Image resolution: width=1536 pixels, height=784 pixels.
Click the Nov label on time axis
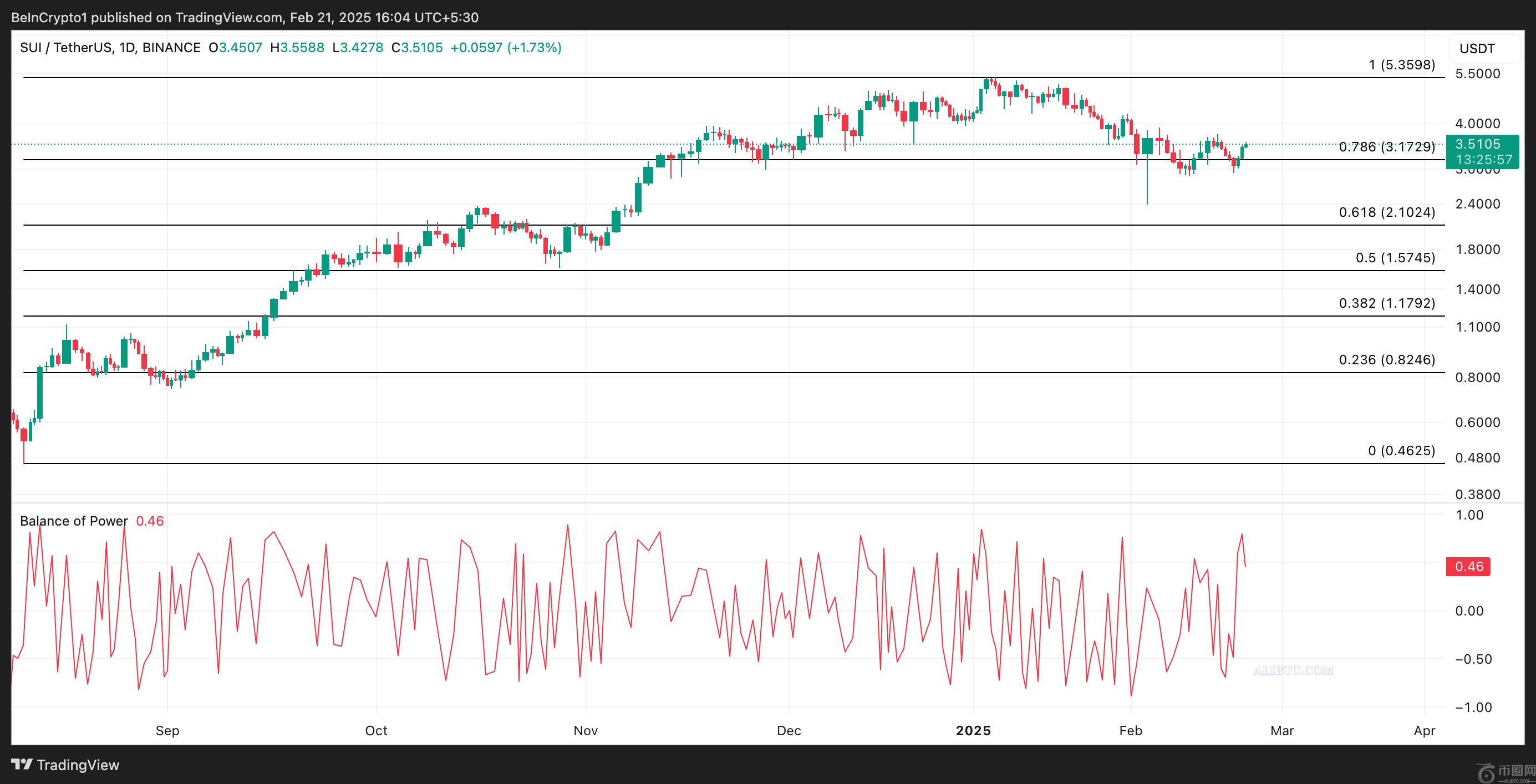[585, 730]
